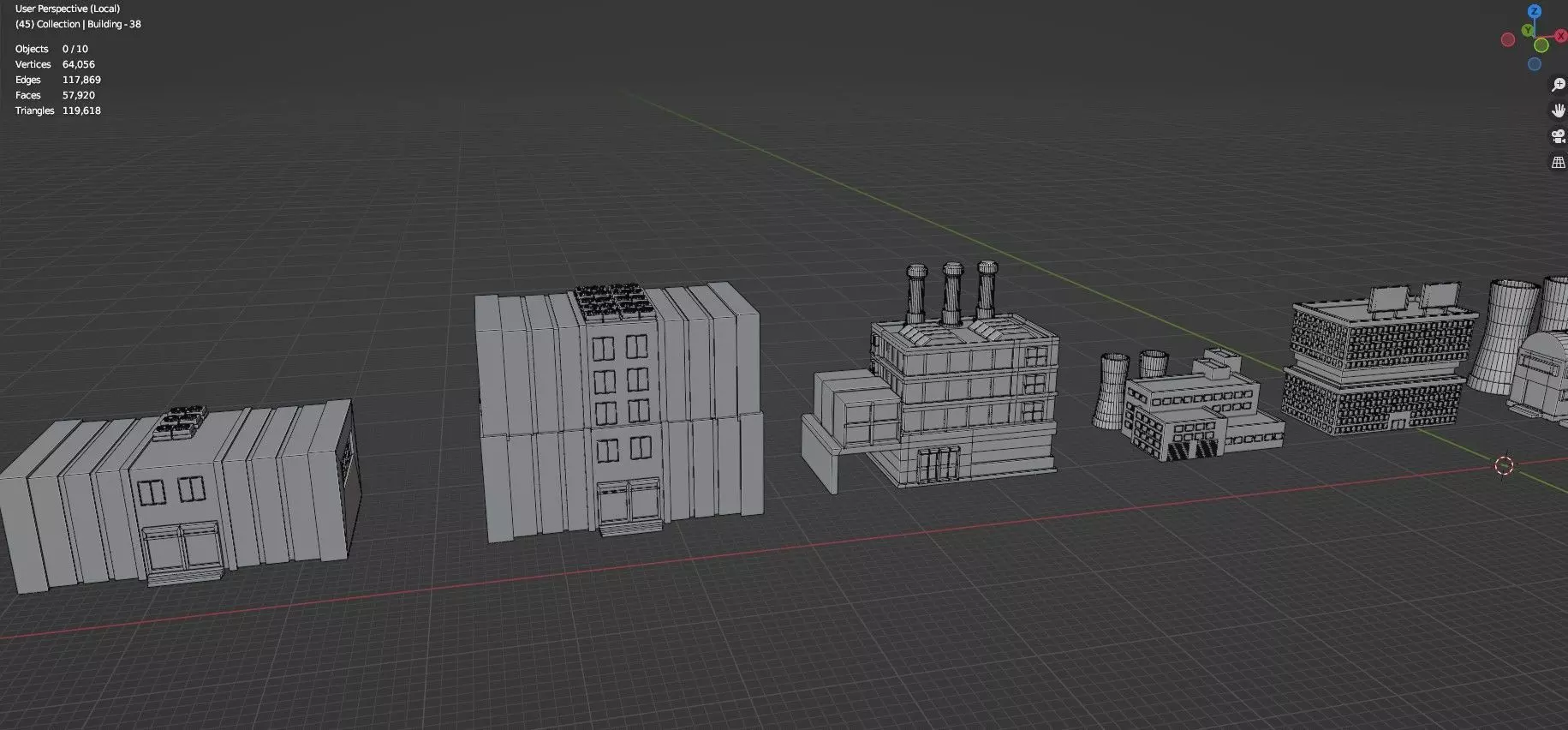Toggle the camera view button
The height and width of the screenshot is (730, 1568).
point(1559,136)
